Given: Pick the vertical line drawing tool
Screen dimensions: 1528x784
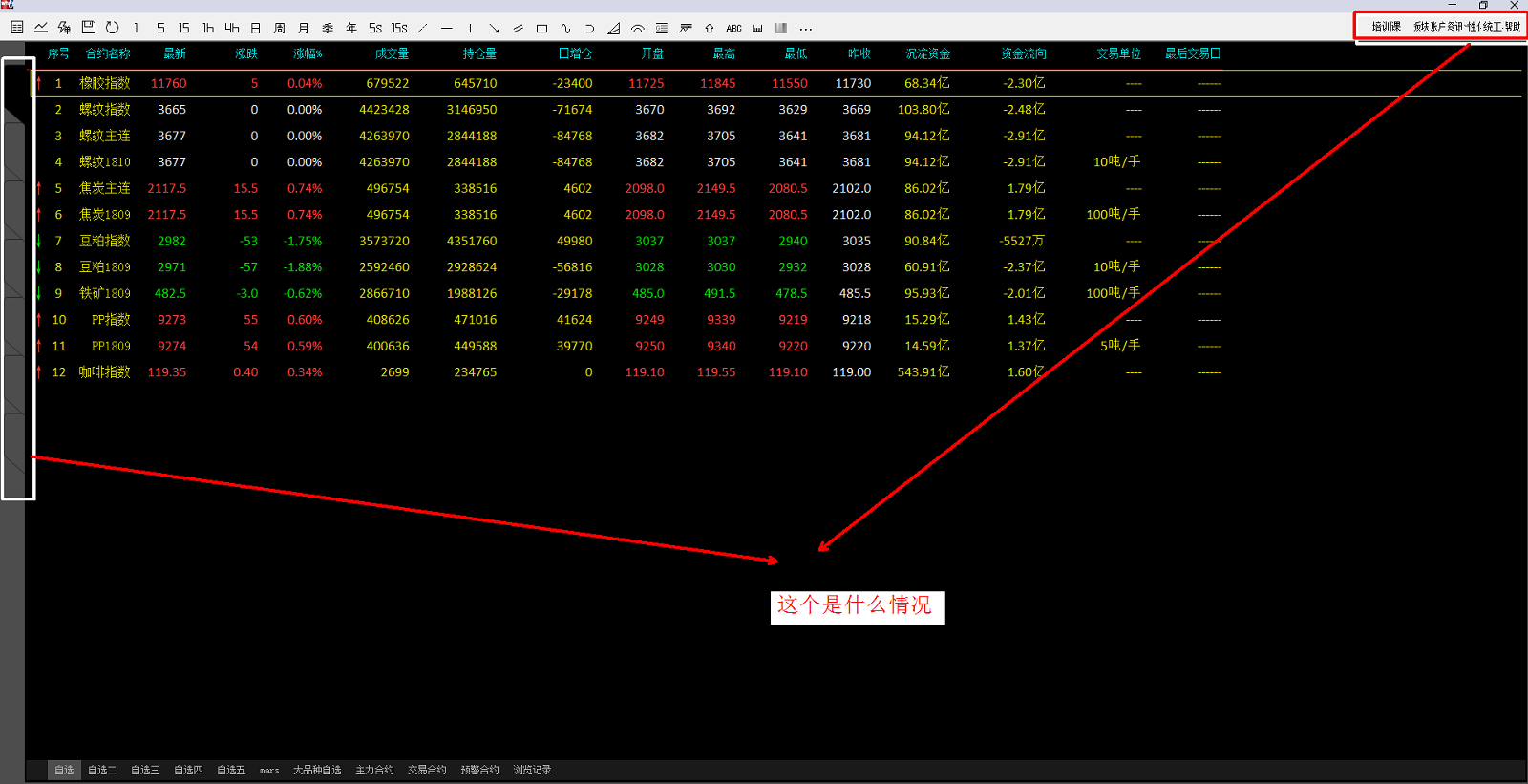Looking at the screenshot, I should [x=471, y=28].
